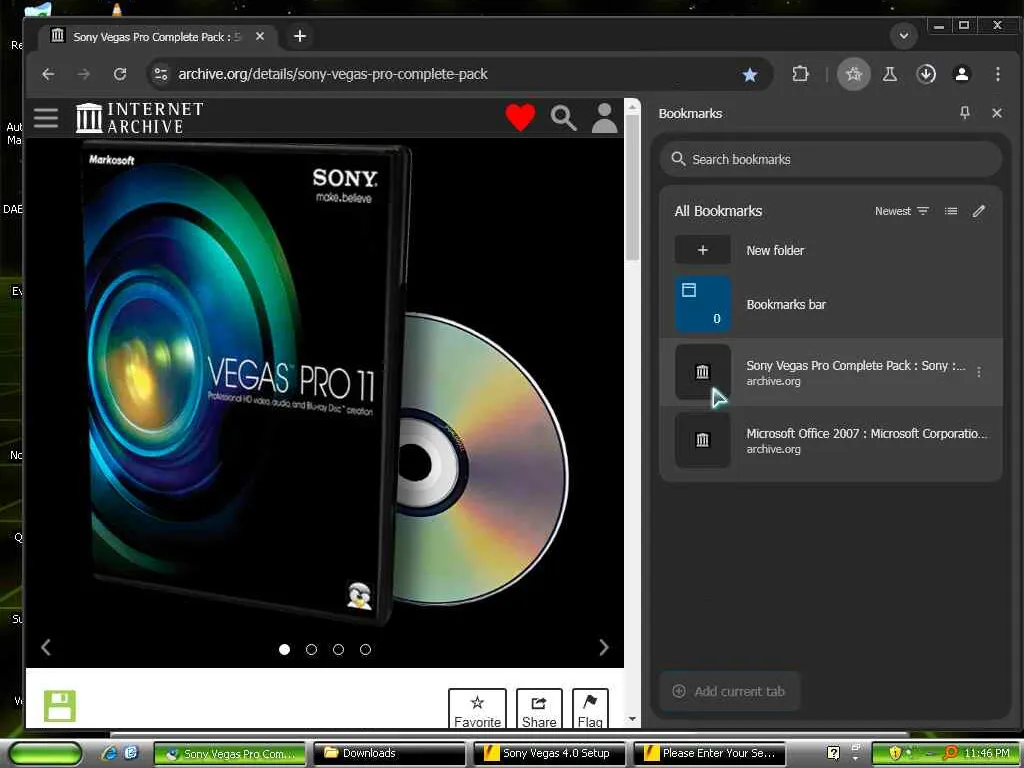Open the Extensions puzzle icon
1024x768 pixels.
click(800, 74)
